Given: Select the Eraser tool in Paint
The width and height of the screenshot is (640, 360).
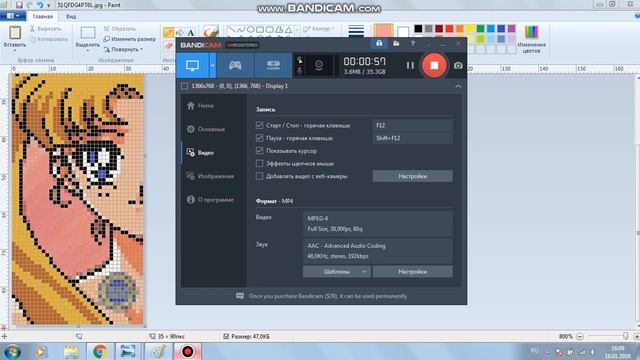Looking at the screenshot, I should (169, 46).
